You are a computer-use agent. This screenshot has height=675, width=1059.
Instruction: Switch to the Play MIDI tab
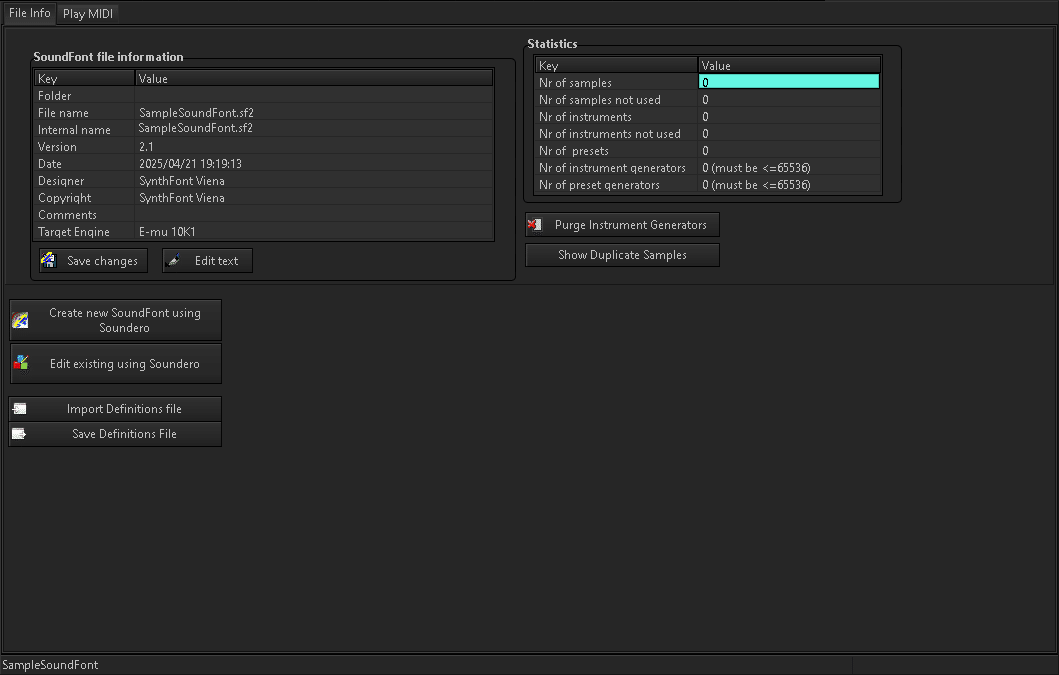tap(87, 13)
